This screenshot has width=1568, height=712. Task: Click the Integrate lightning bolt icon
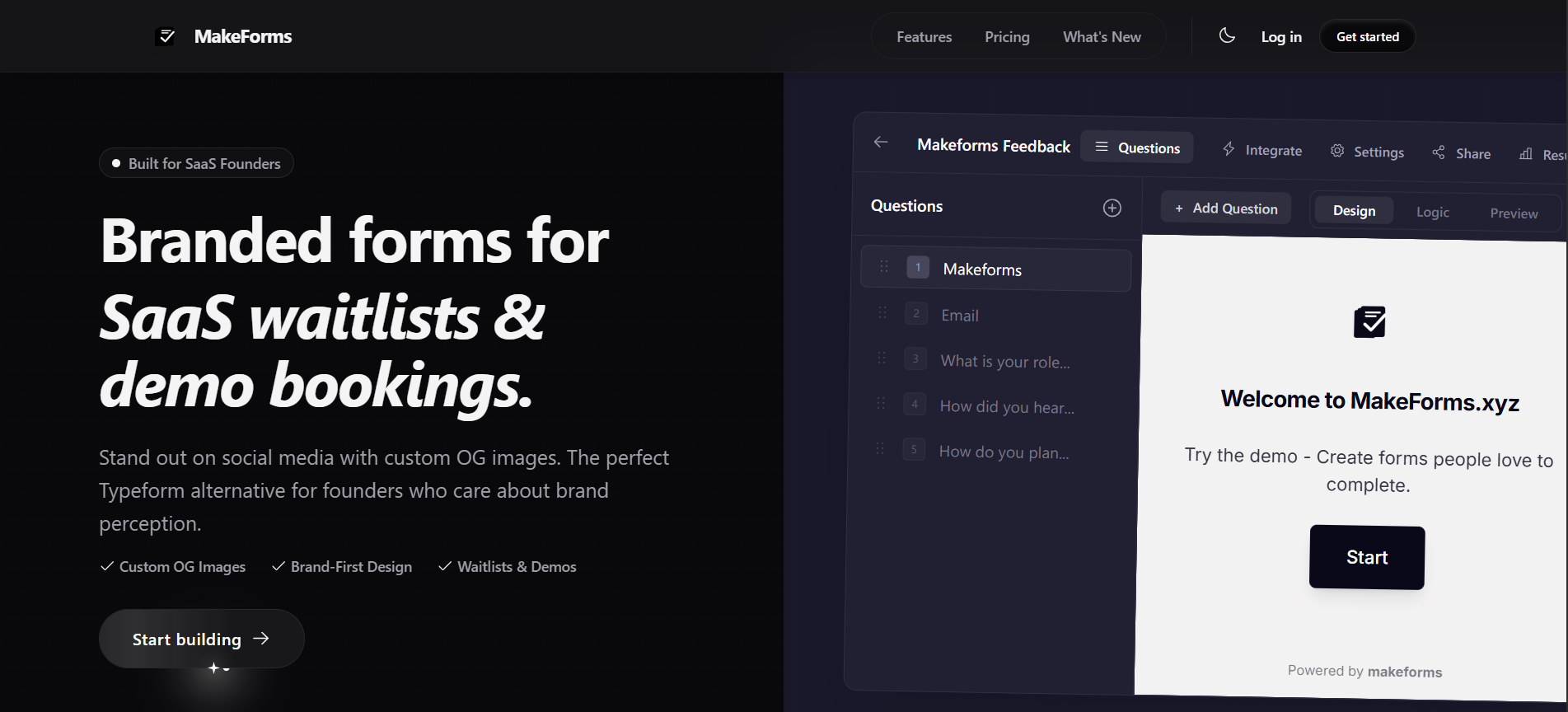(1229, 149)
